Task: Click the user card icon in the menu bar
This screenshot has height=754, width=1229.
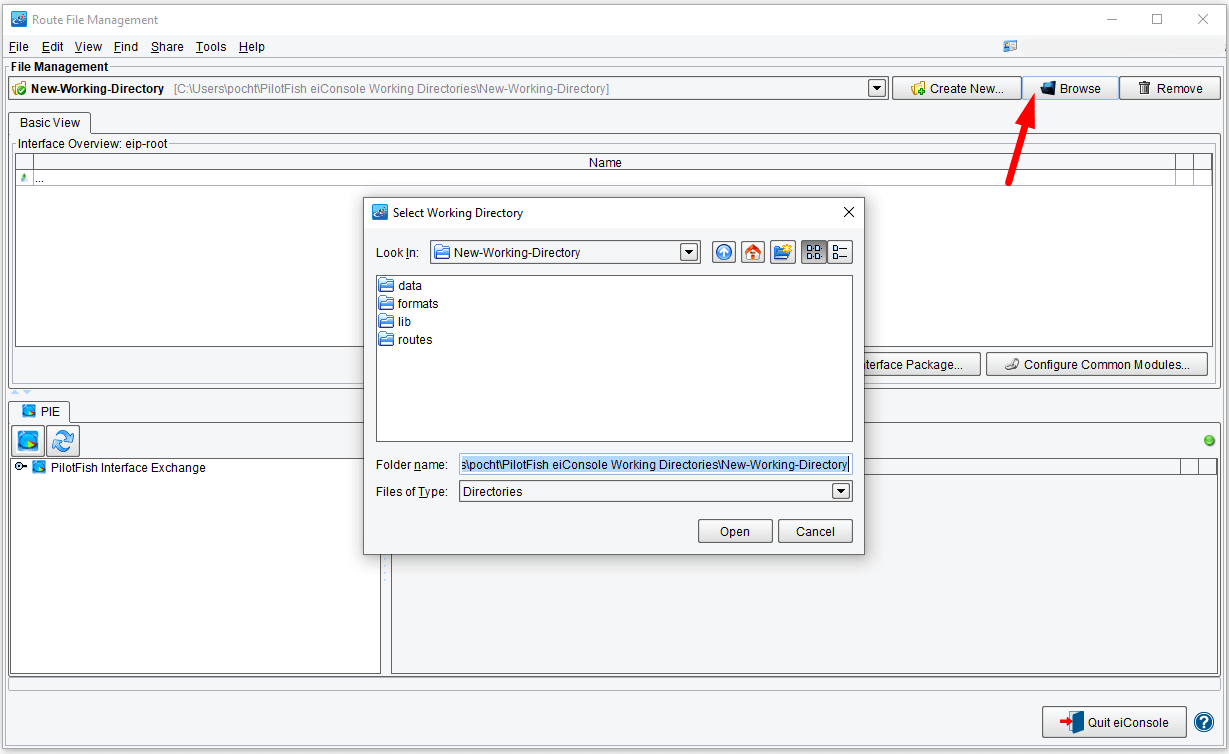Action: pyautogui.click(x=1010, y=46)
